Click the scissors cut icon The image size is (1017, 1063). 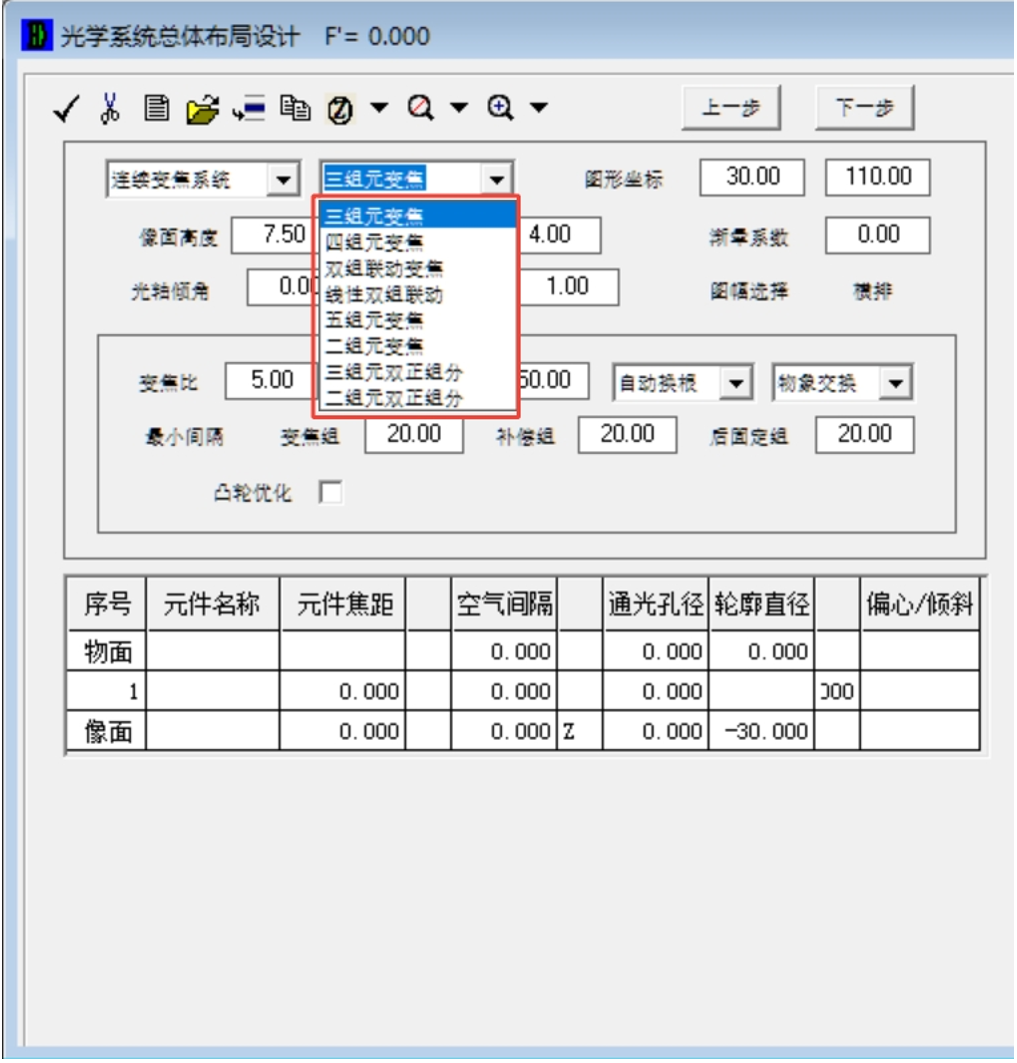[110, 108]
